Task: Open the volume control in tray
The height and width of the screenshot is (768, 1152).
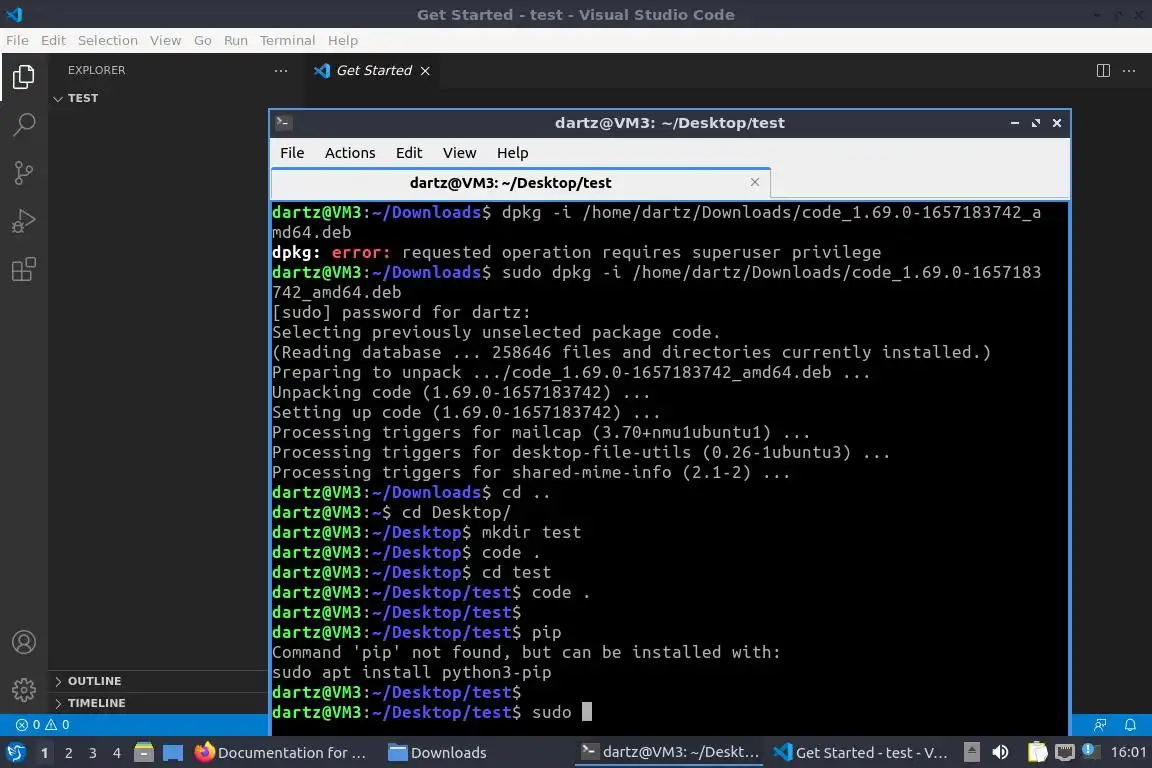Action: (x=1000, y=753)
